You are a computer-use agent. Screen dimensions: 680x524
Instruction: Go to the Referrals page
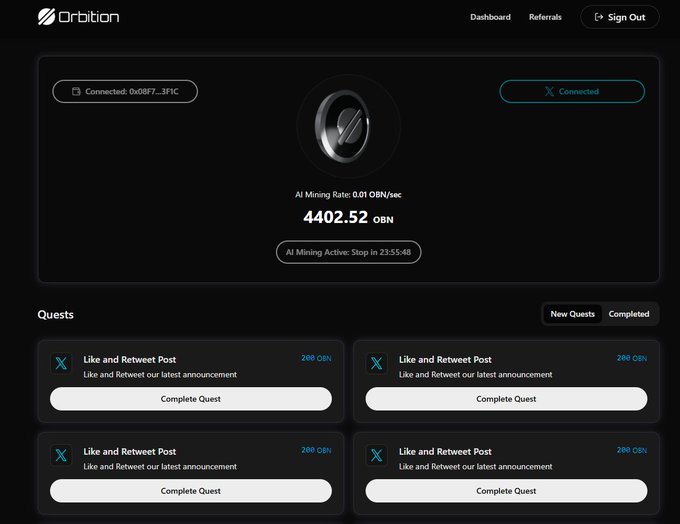pyautogui.click(x=545, y=17)
